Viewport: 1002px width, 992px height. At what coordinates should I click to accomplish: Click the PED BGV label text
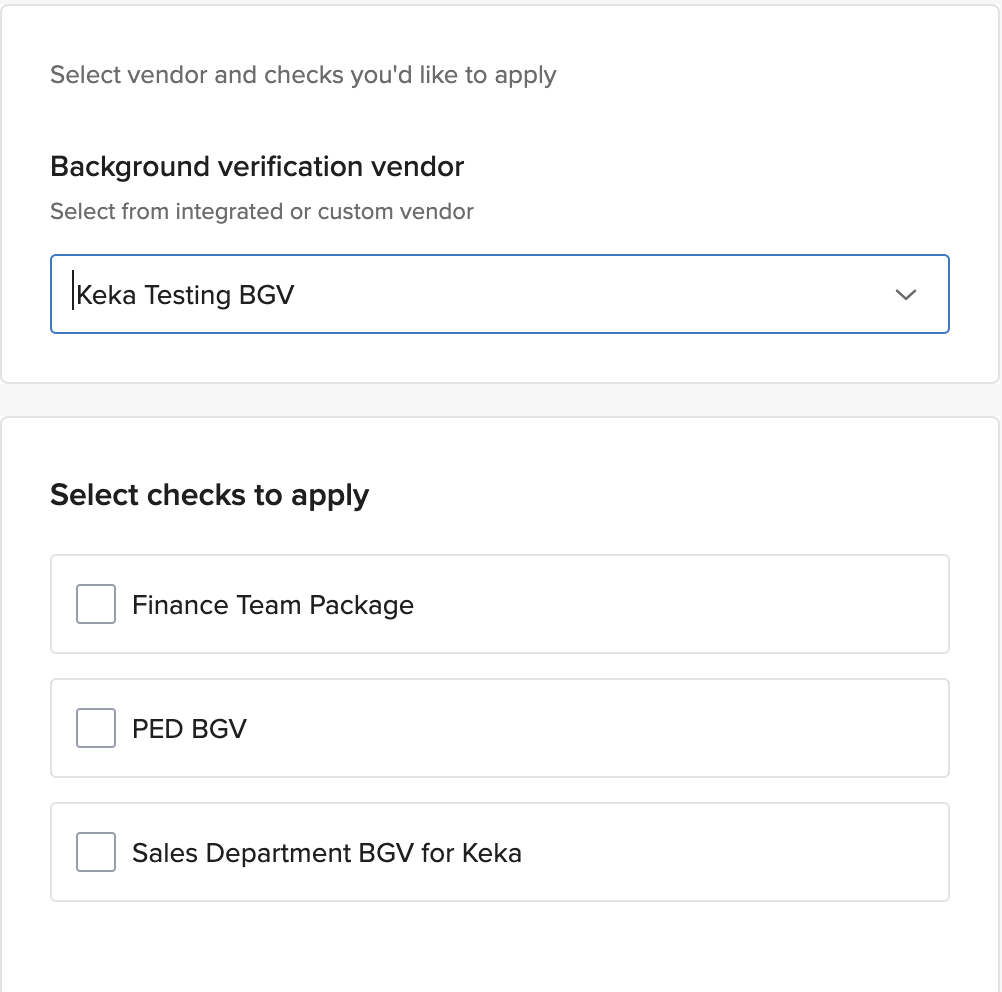pyautogui.click(x=189, y=729)
